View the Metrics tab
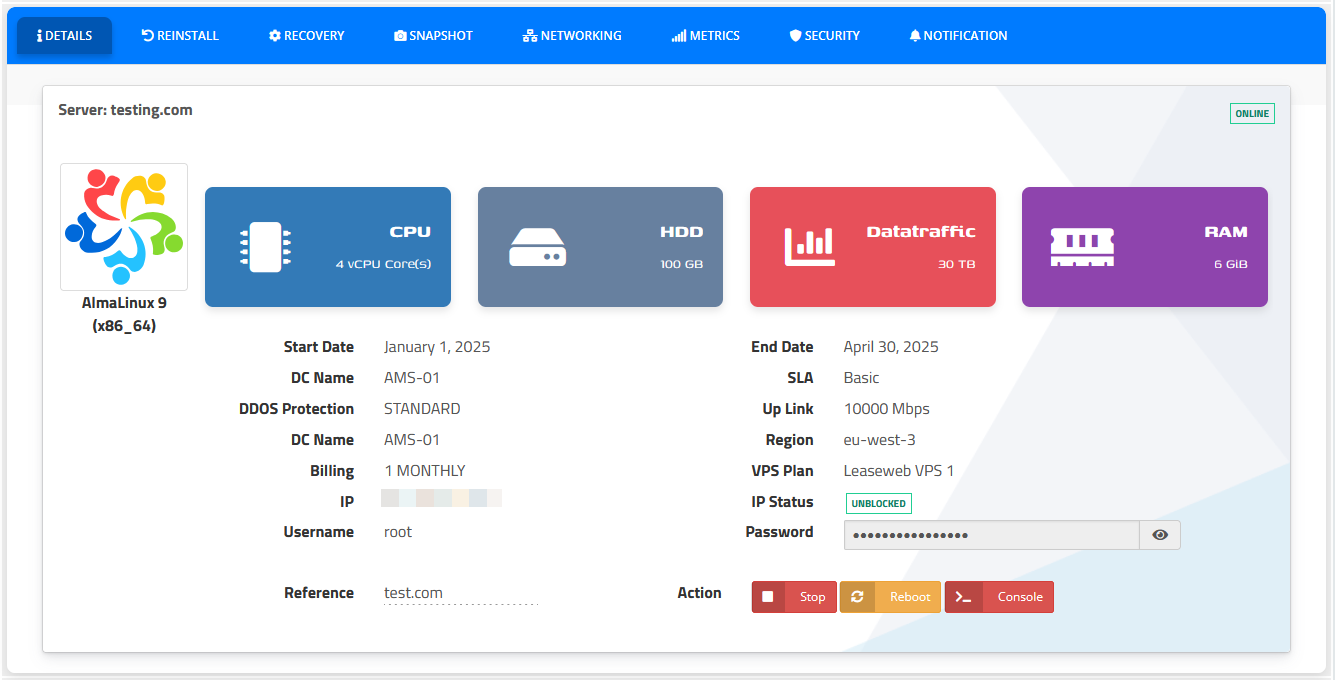The width and height of the screenshot is (1335, 680). (706, 36)
